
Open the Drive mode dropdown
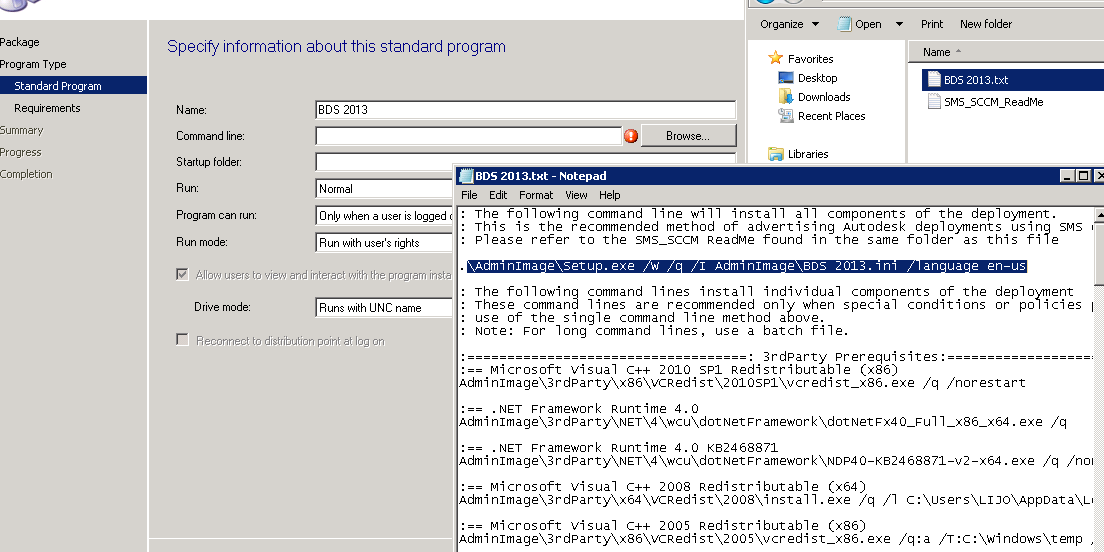384,308
